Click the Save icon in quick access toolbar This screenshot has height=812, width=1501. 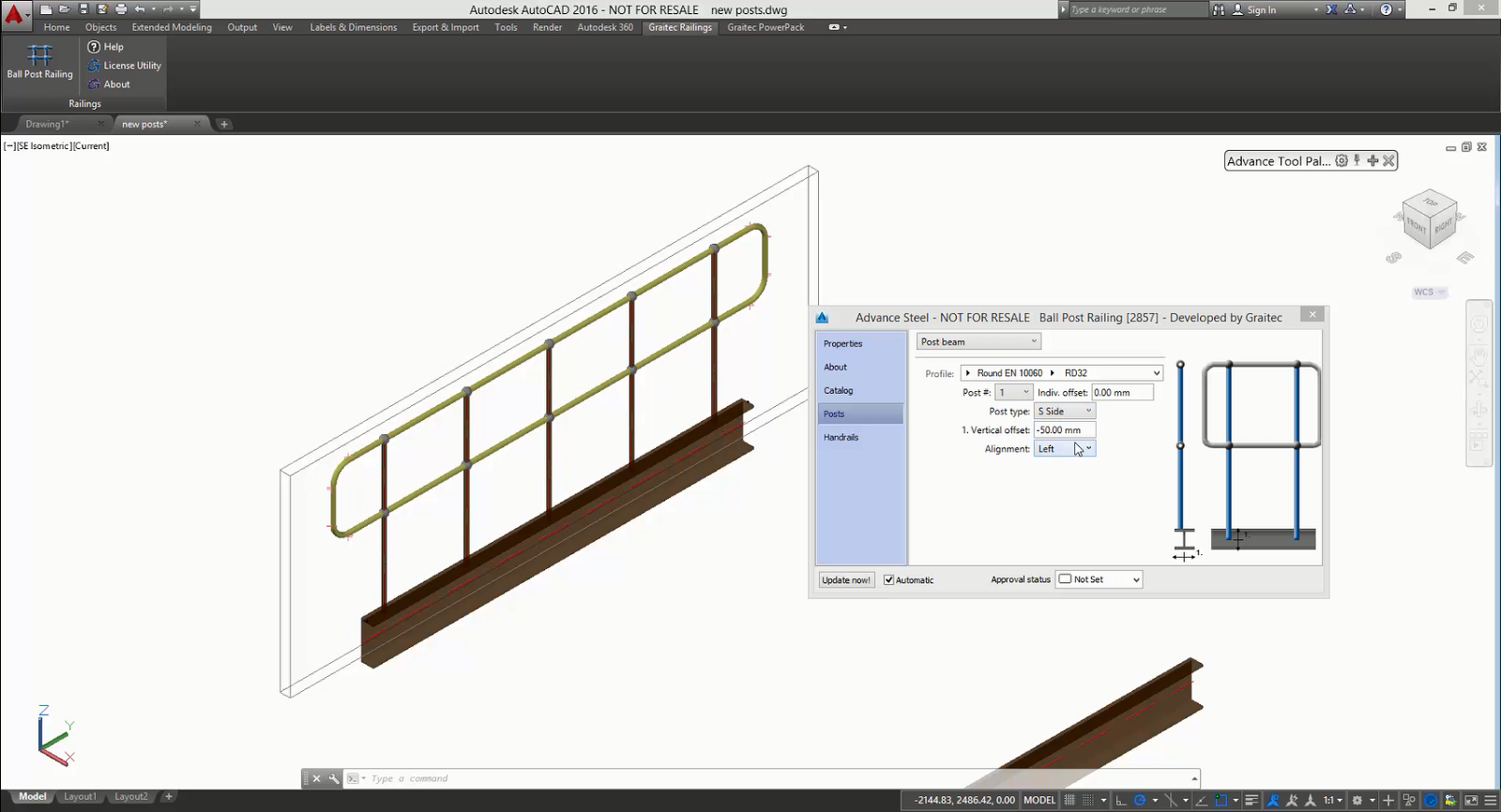[x=83, y=9]
